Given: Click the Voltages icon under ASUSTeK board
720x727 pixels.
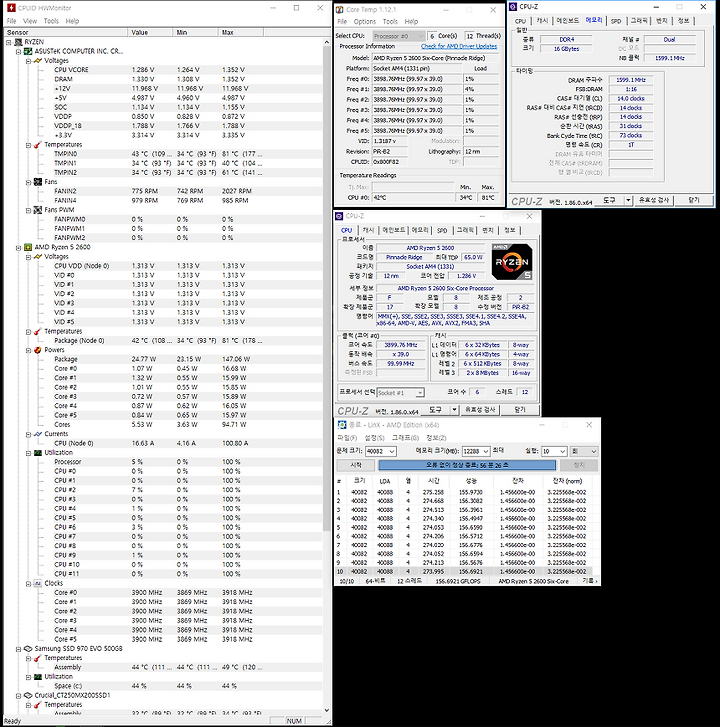Looking at the screenshot, I should click(x=38, y=61).
